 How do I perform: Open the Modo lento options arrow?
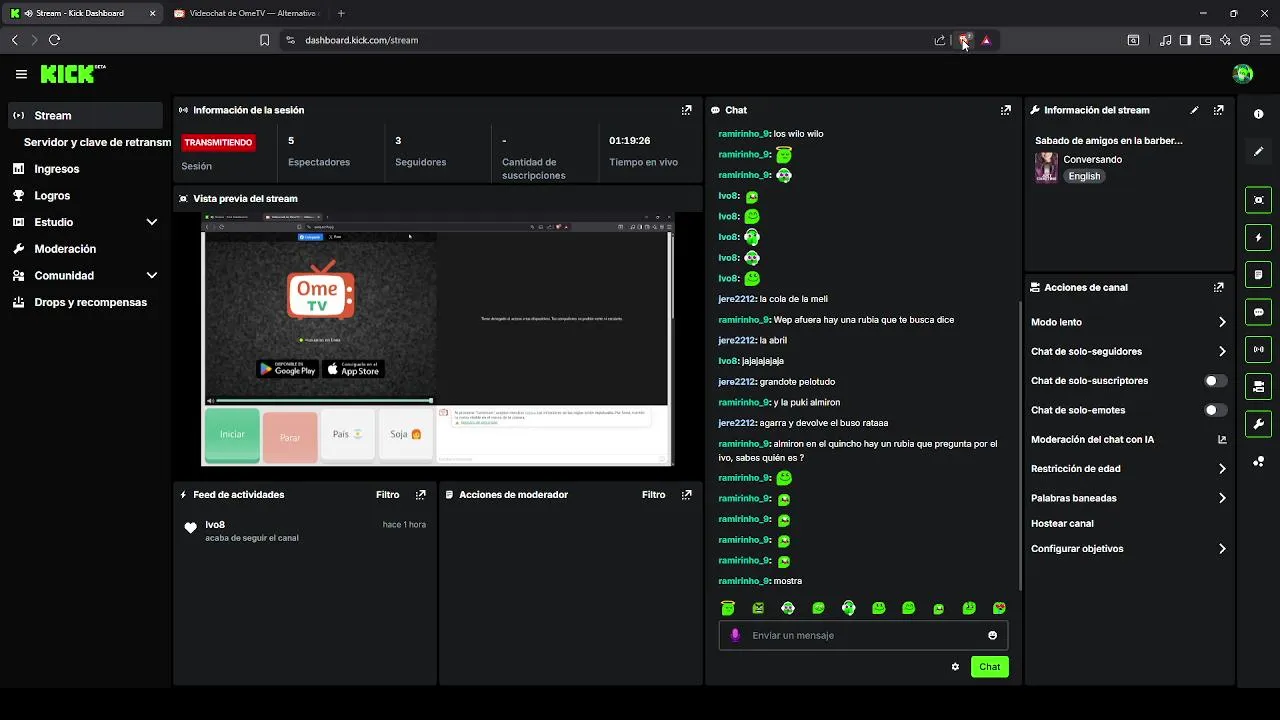click(x=1221, y=322)
